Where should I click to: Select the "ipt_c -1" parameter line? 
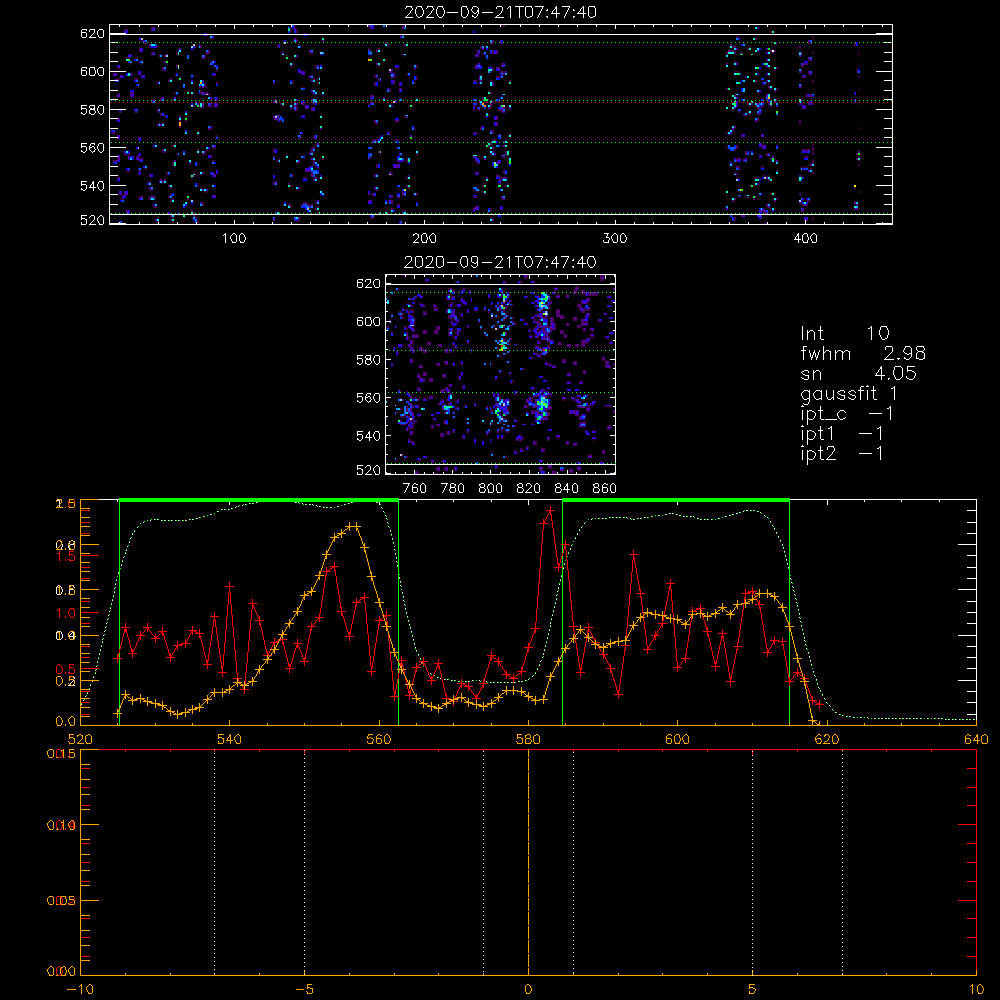[847, 414]
